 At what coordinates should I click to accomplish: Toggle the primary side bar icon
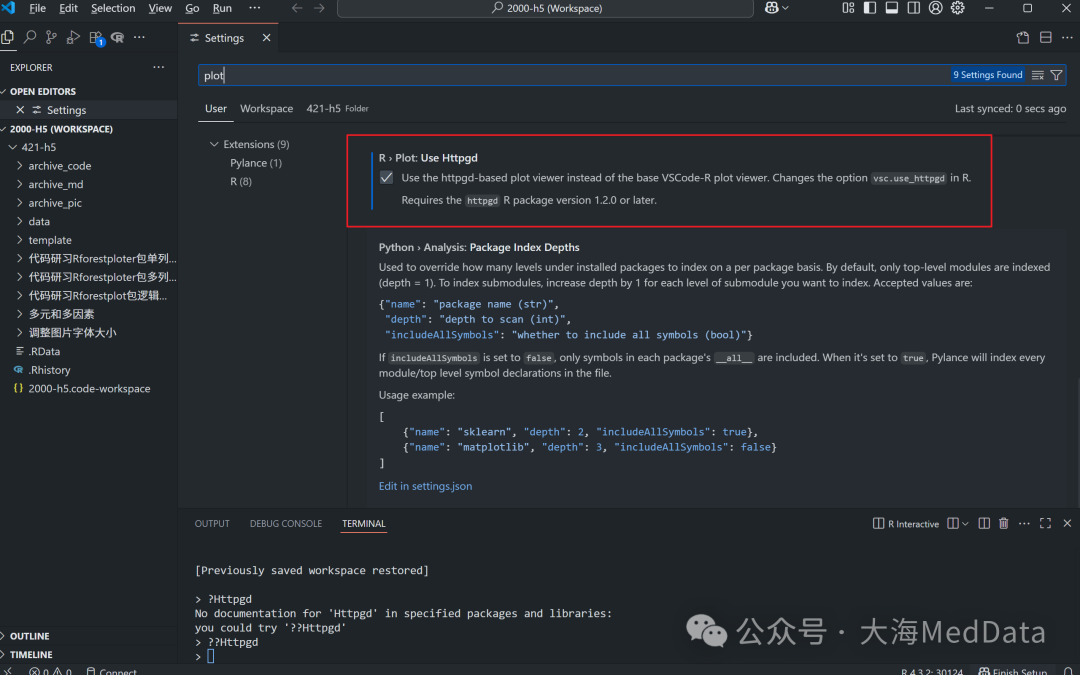870,8
